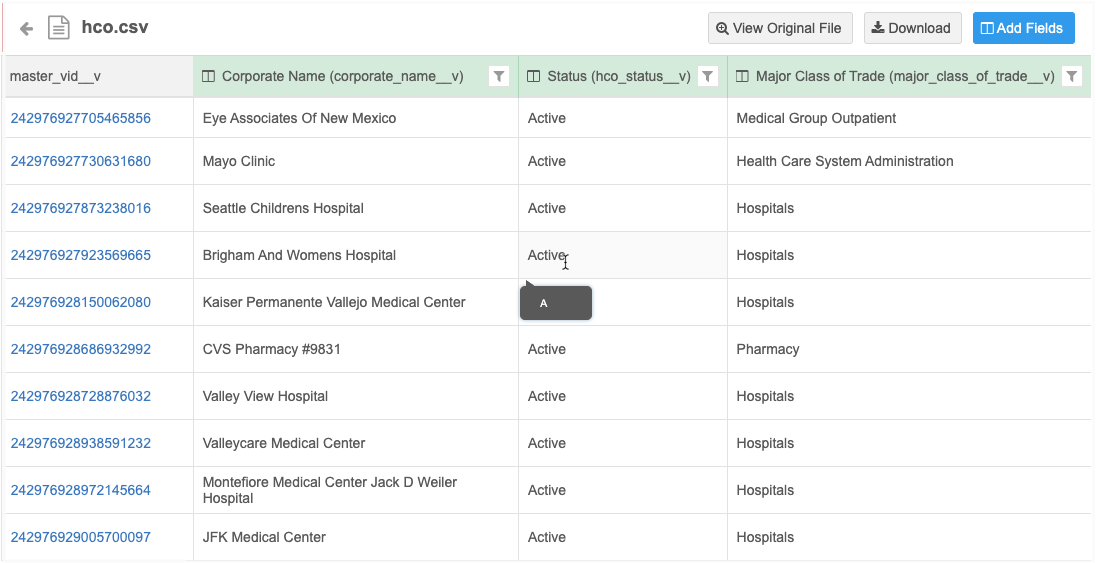This screenshot has height=563, width=1096.
Task: Click the back arrow icon
Action: [x=26, y=29]
